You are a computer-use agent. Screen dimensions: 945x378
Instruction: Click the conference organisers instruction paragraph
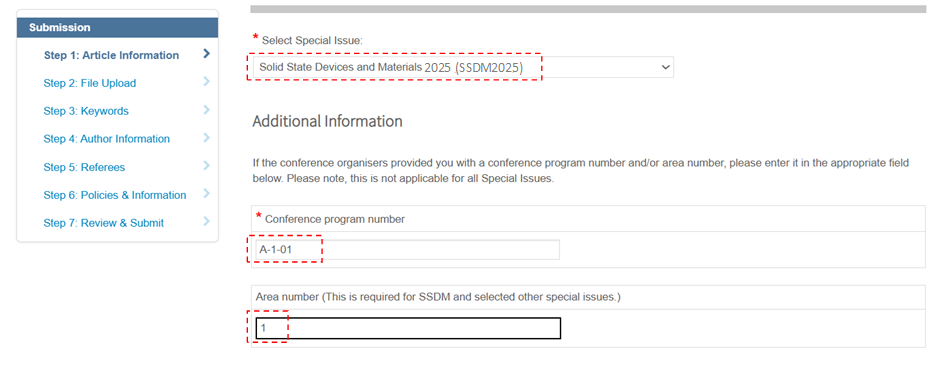coord(580,171)
